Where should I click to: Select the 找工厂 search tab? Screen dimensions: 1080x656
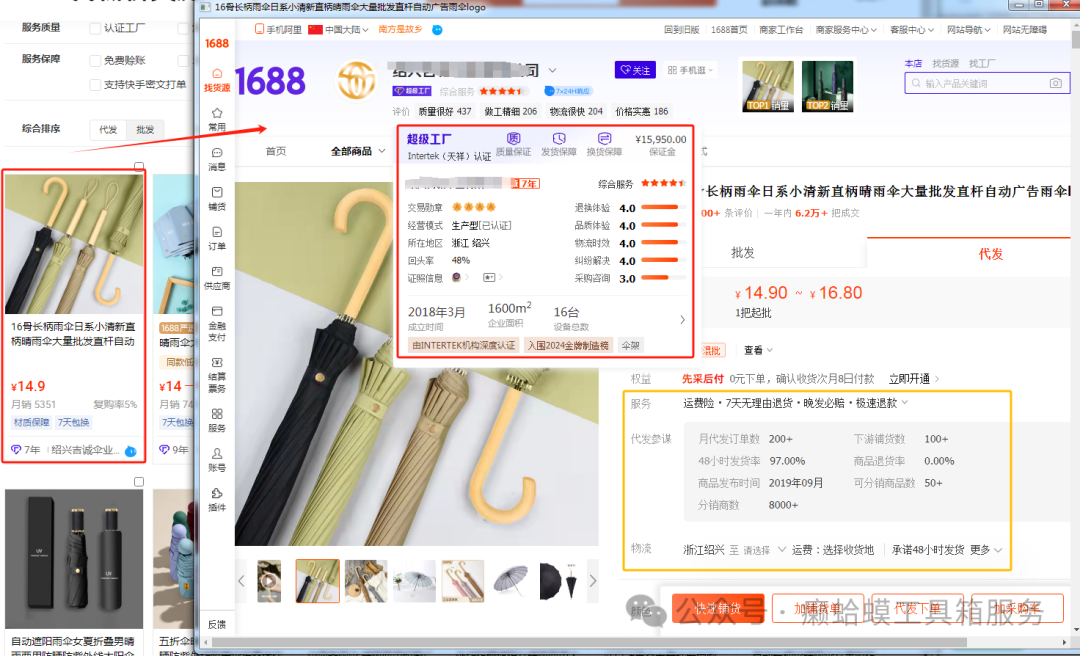[982, 63]
